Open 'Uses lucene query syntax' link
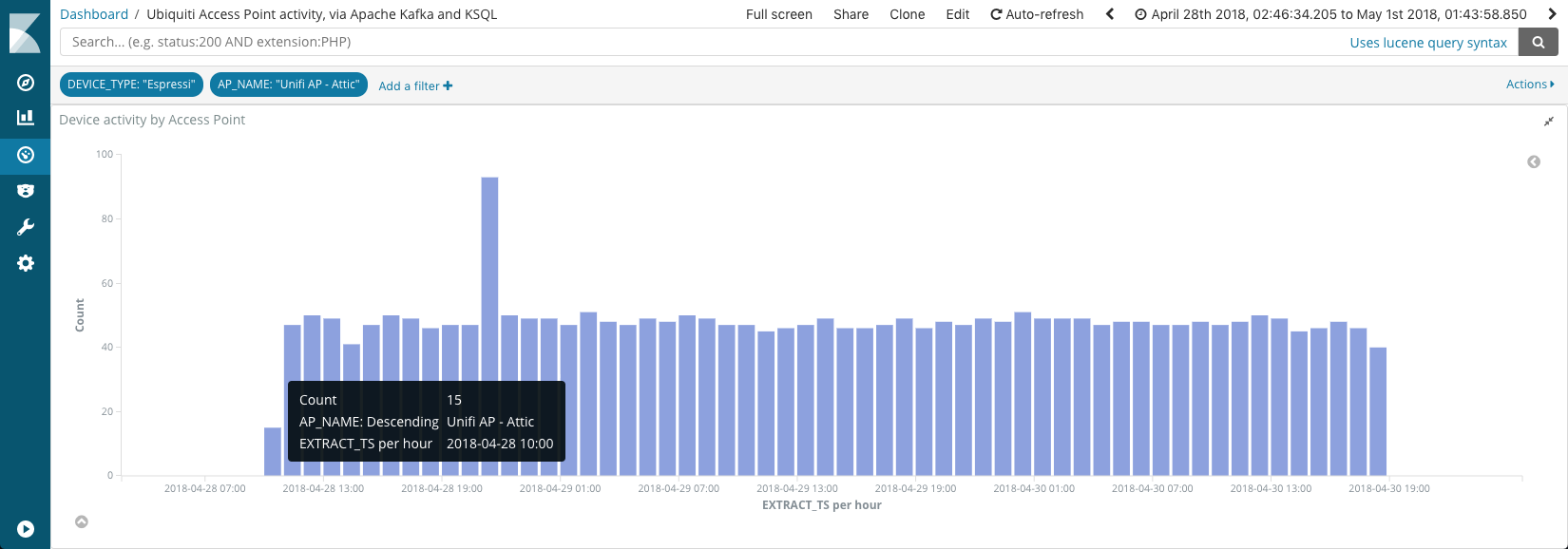 click(x=1428, y=43)
